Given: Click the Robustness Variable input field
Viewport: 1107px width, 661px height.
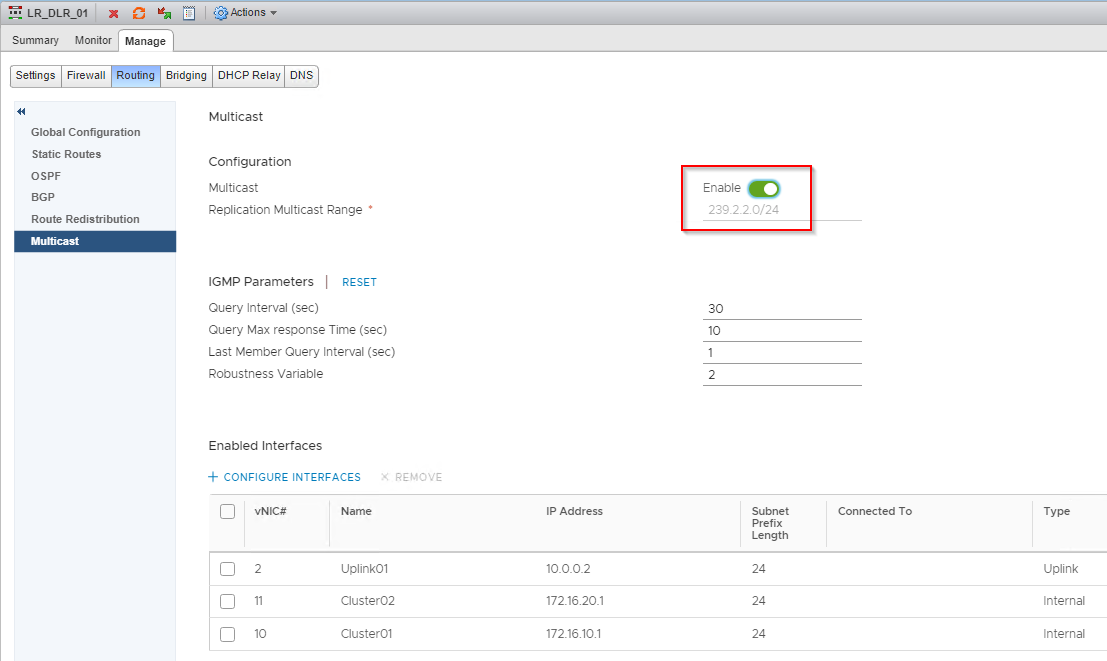Looking at the screenshot, I should pos(782,375).
